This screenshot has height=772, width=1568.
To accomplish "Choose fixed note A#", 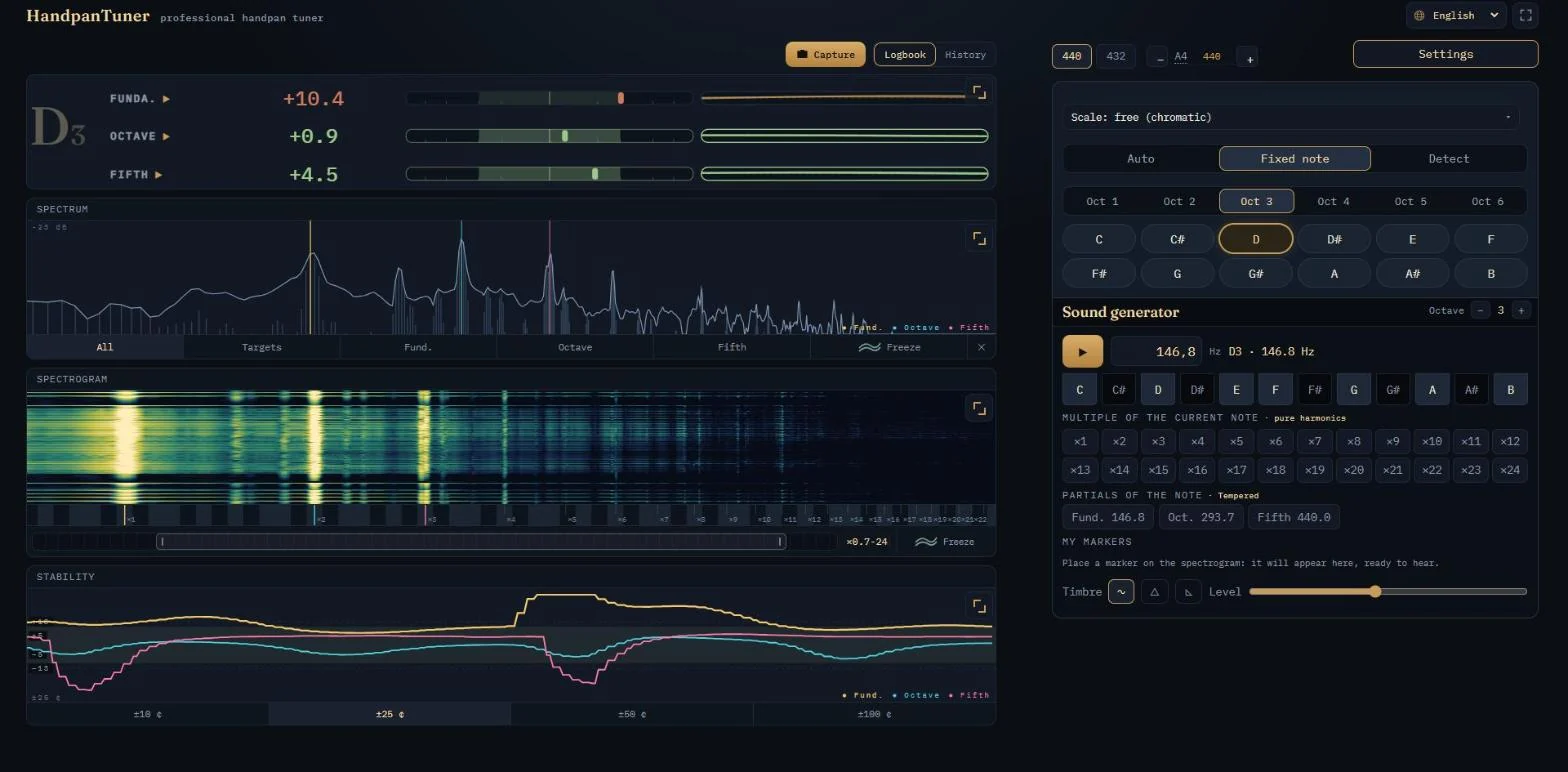I will (1412, 273).
